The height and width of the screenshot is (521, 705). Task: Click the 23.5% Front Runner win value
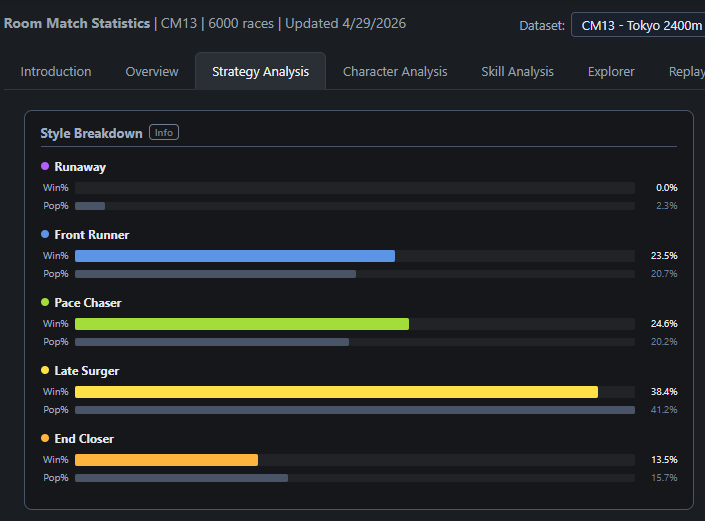click(x=664, y=256)
